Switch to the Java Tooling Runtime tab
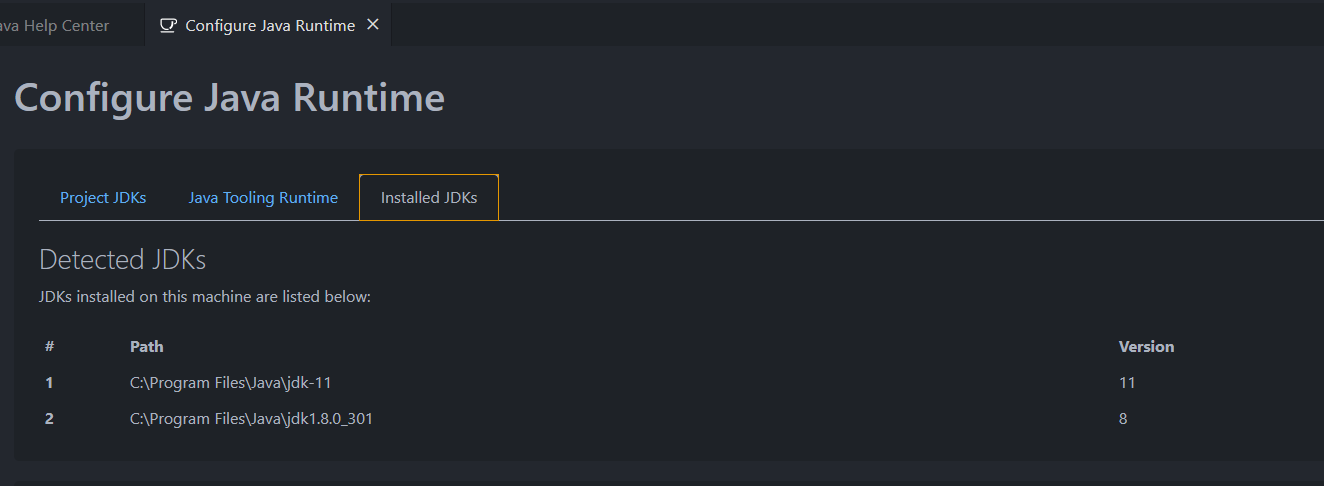The width and height of the screenshot is (1324, 486). pyautogui.click(x=263, y=198)
